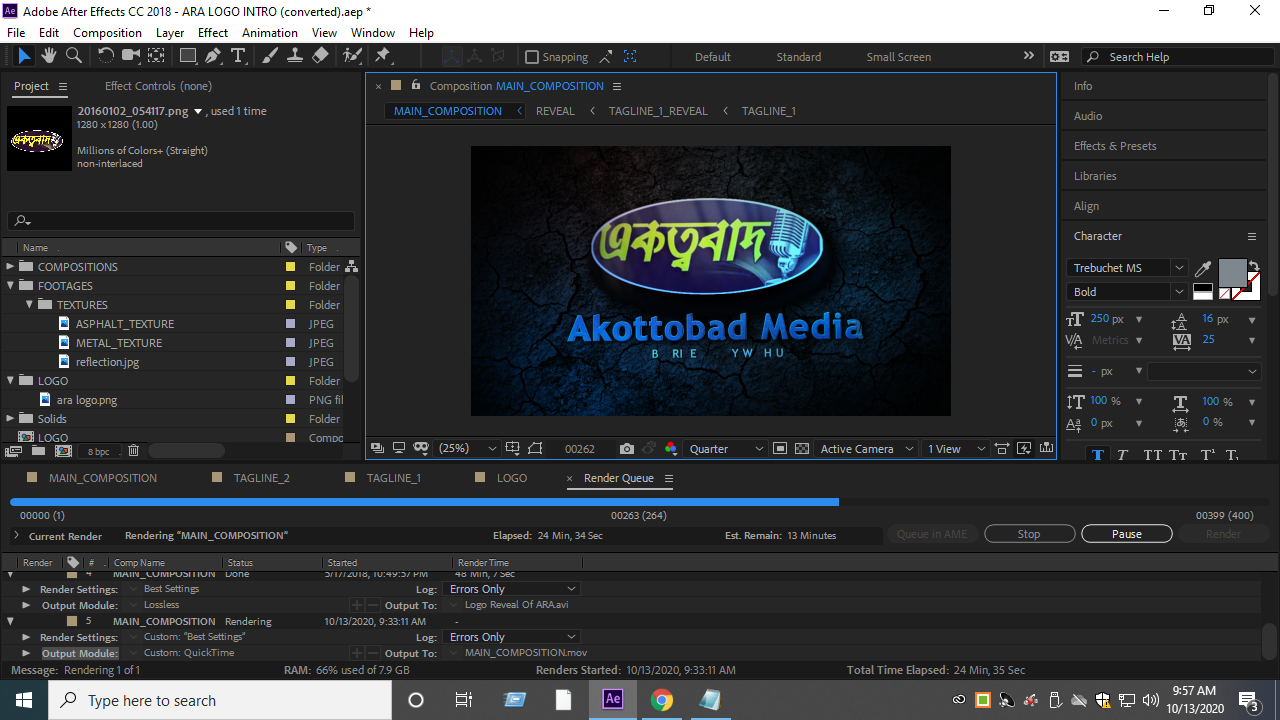The image size is (1280, 720).
Task: Open the show channel RGB color icon
Action: tap(671, 449)
